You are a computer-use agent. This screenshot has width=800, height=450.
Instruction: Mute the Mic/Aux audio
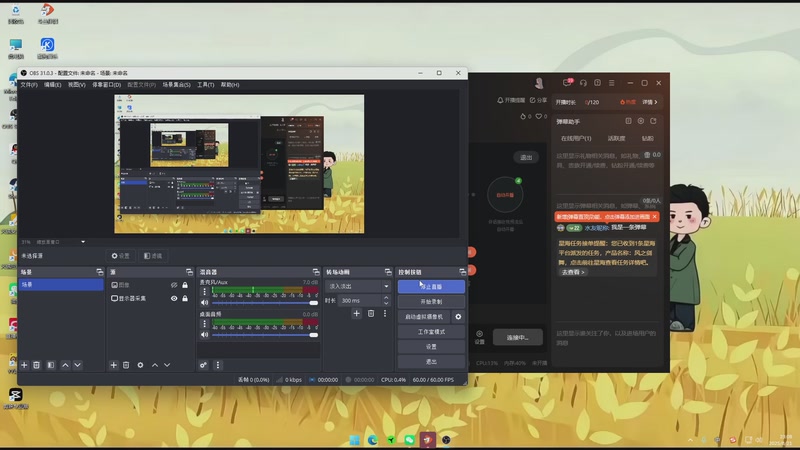click(x=205, y=303)
